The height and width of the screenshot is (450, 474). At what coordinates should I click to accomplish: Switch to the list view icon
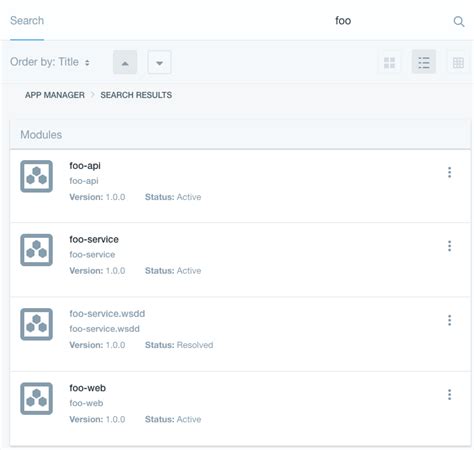point(424,62)
